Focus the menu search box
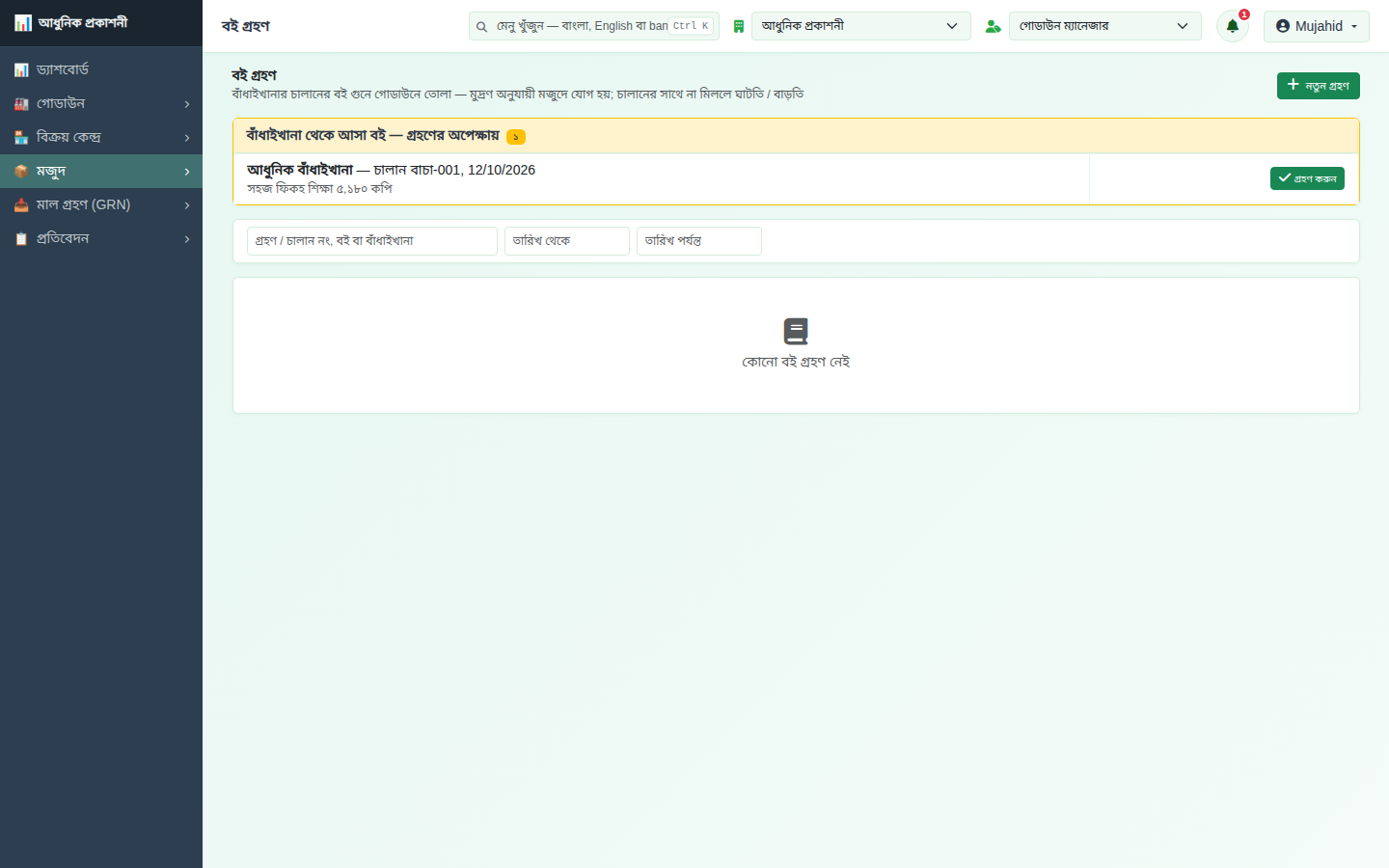The width and height of the screenshot is (1389, 868). click(594, 26)
